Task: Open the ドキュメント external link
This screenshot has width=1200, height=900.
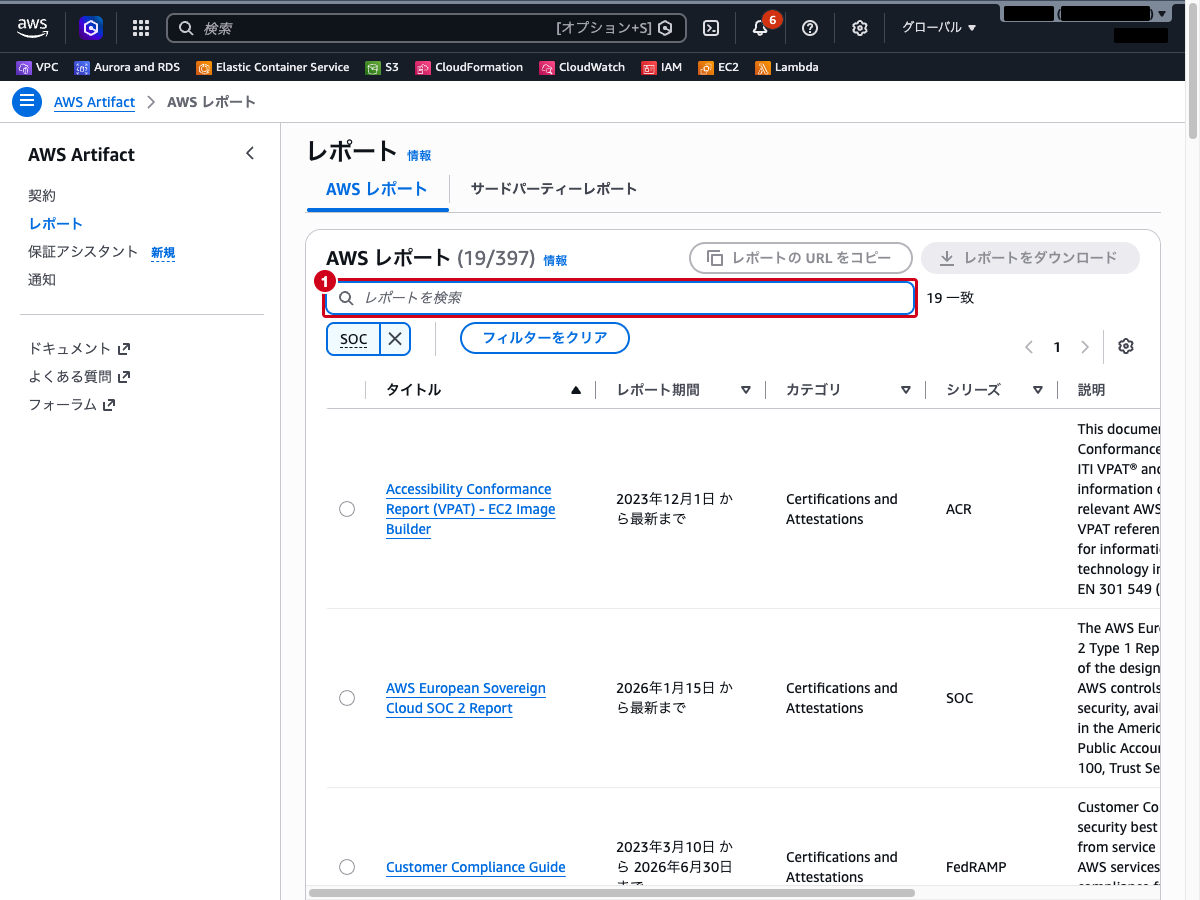Action: pyautogui.click(x=80, y=349)
